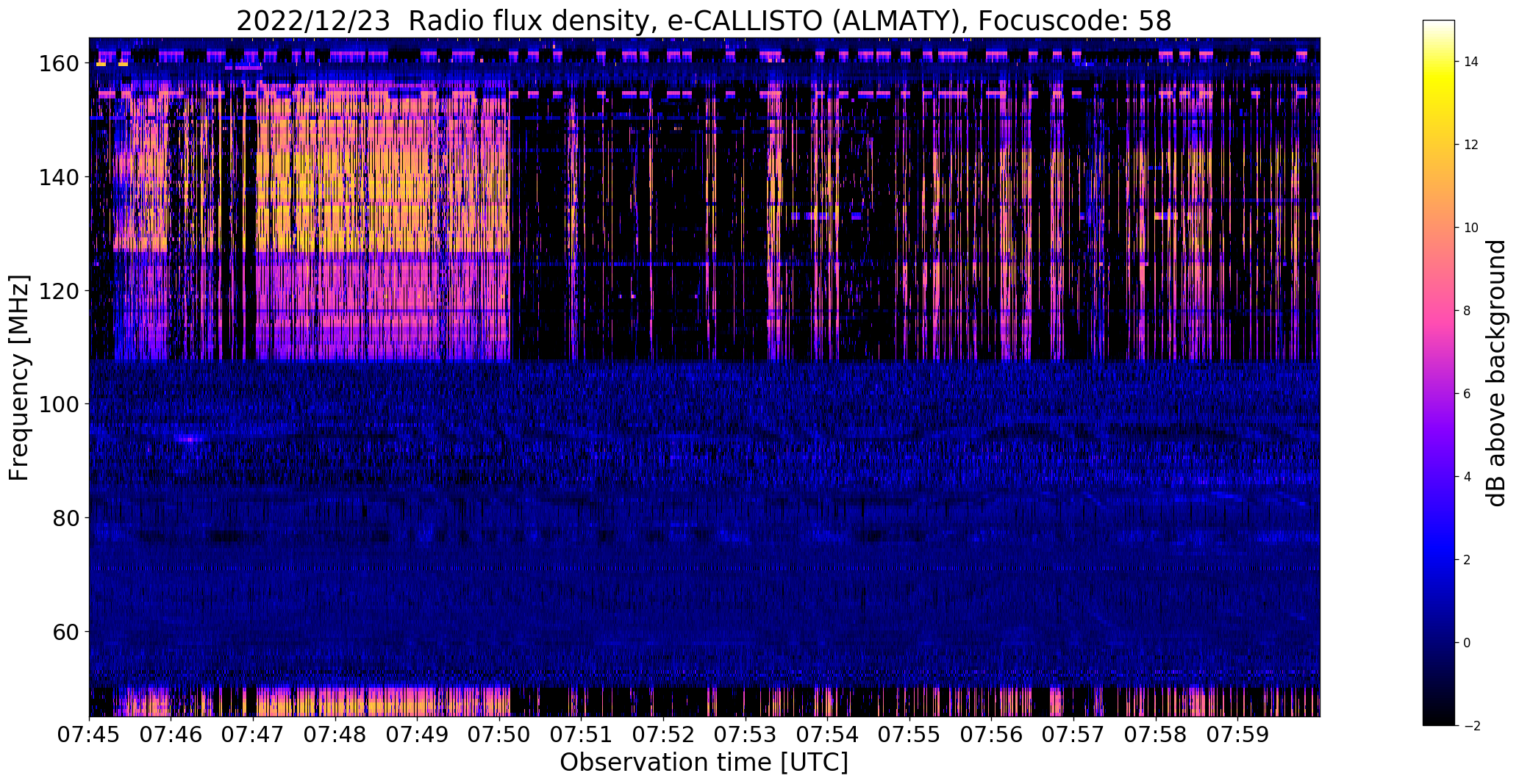Select the 07:57 time tick label
The width and height of the screenshot is (1519, 784).
click(x=1073, y=734)
